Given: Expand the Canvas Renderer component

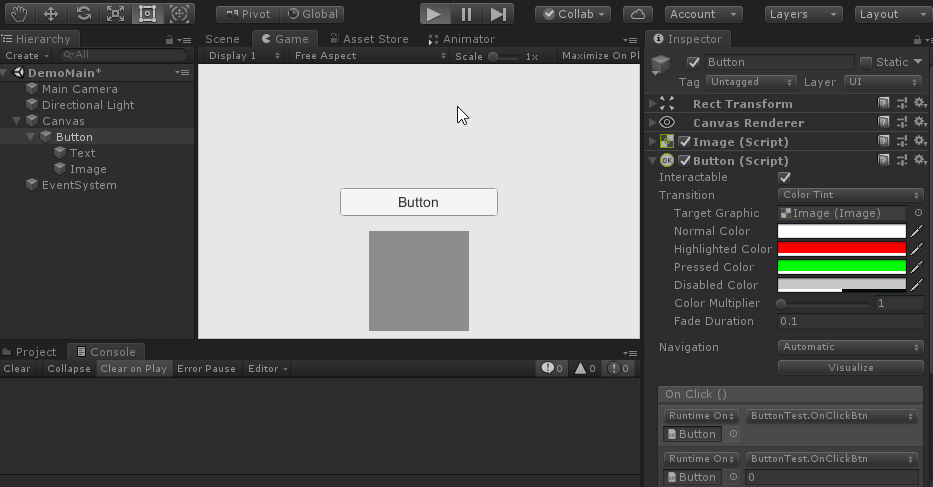Looking at the screenshot, I should [x=653, y=123].
